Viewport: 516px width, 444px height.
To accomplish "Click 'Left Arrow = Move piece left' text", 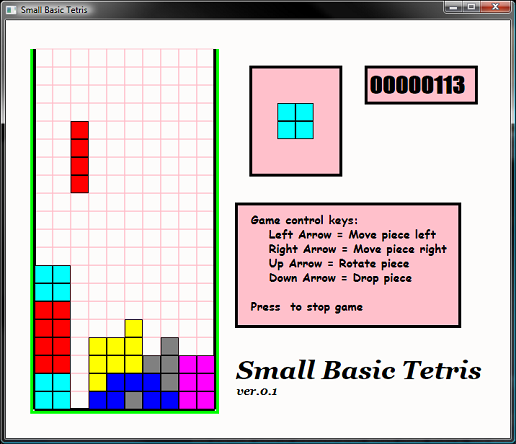I will pos(352,235).
